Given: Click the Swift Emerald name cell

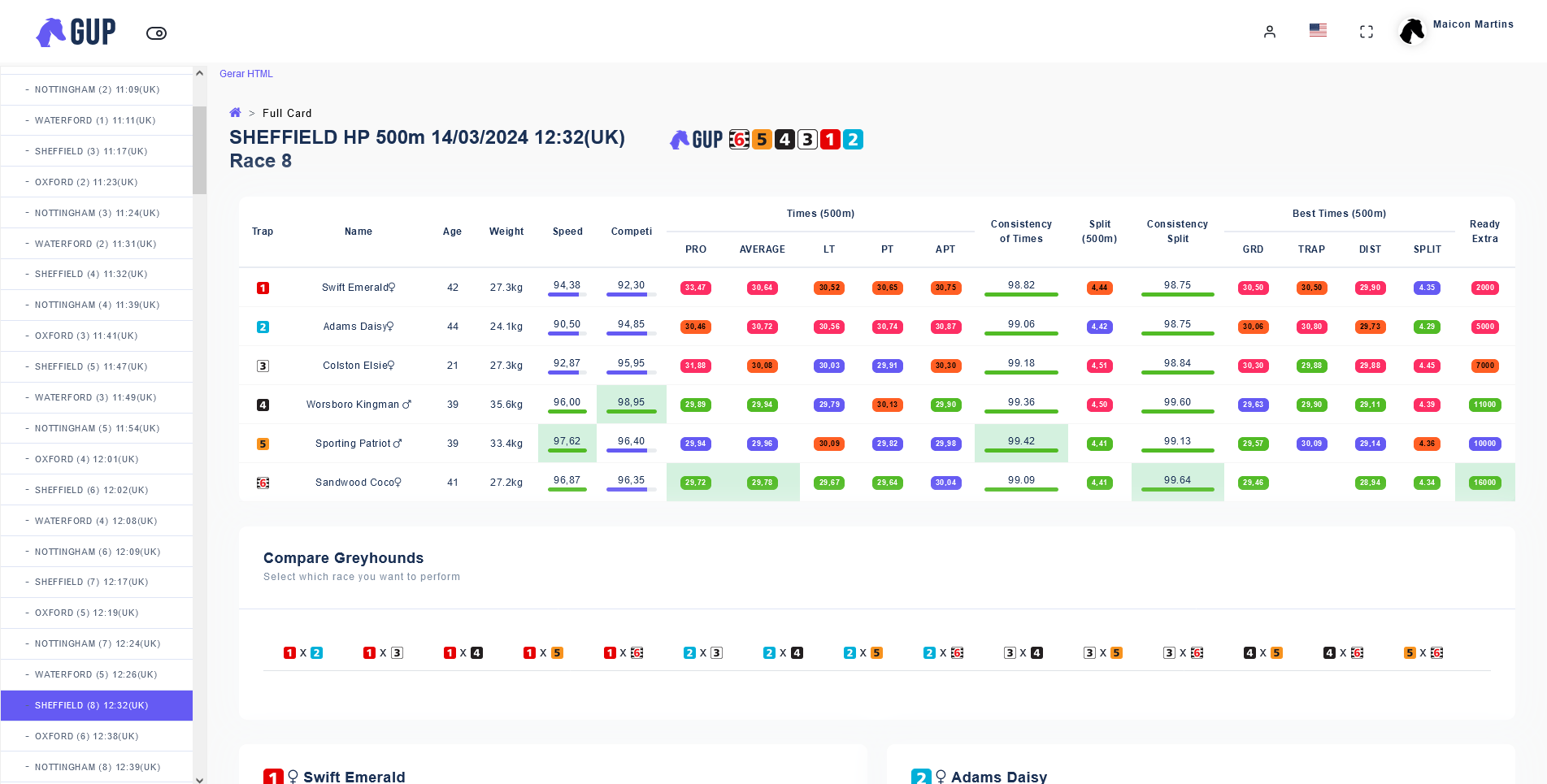Looking at the screenshot, I should (358, 288).
